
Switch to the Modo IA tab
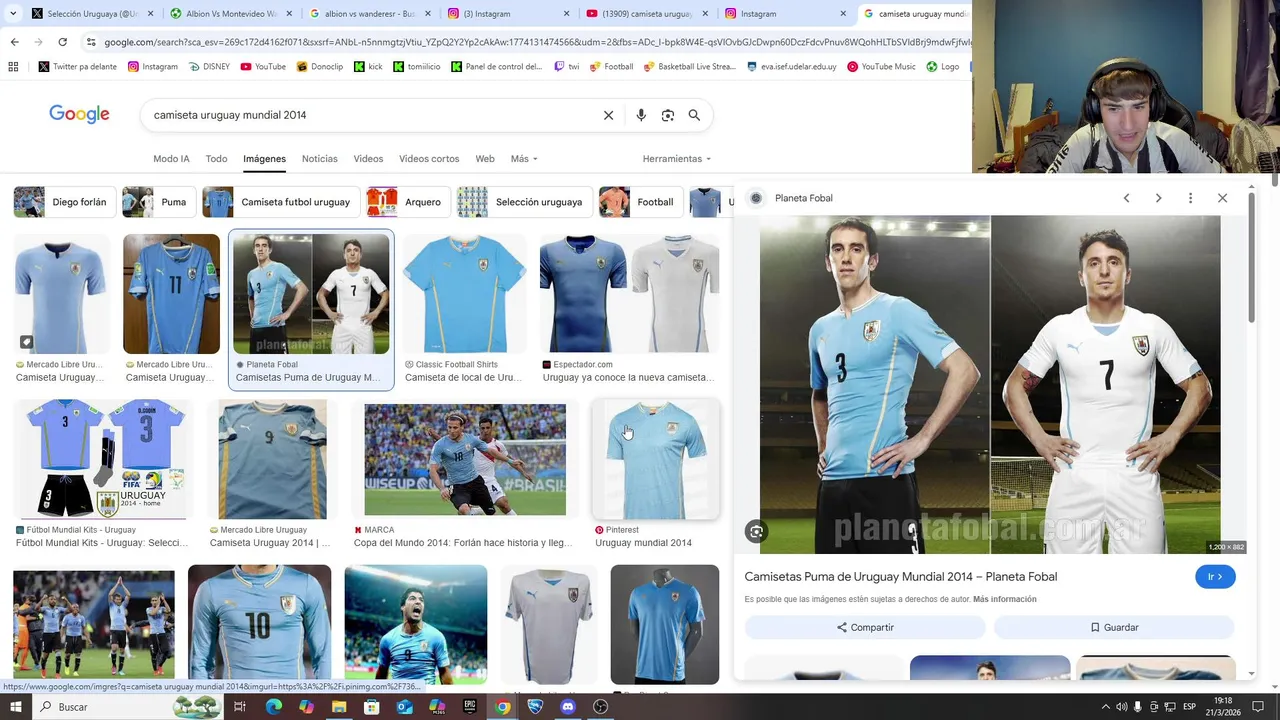[171, 159]
